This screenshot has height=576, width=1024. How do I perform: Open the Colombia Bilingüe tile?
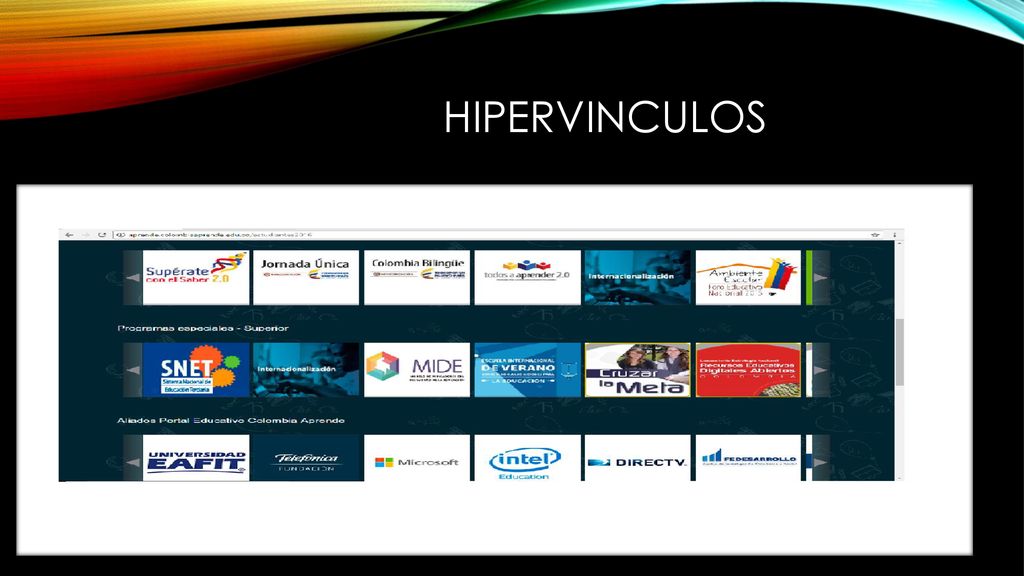click(417, 278)
